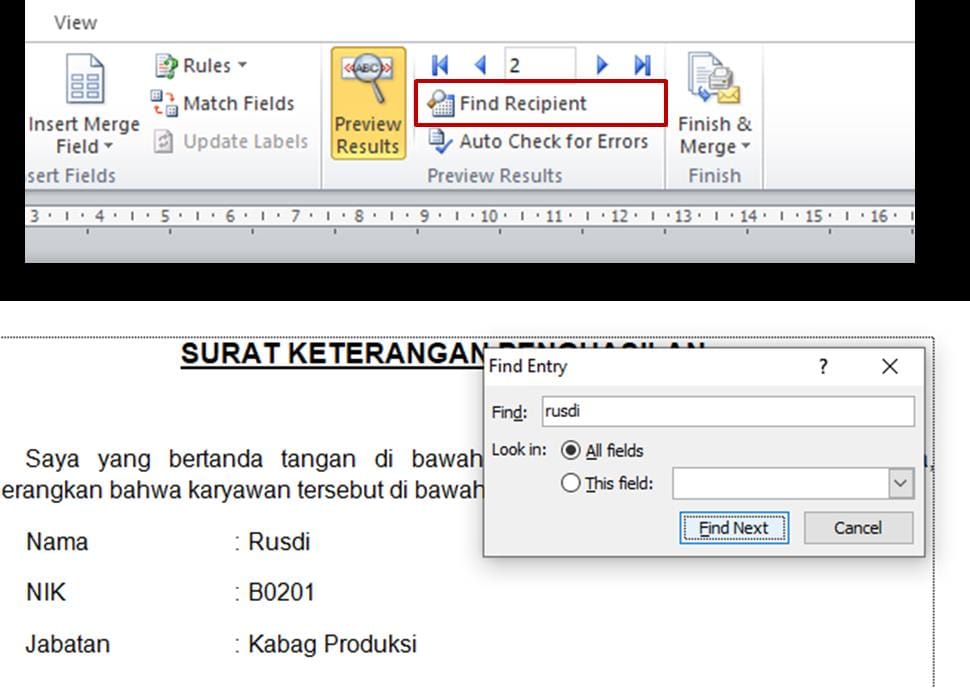Open the Insert Merge Field dropdown
The image size is (970, 688).
[x=84, y=136]
